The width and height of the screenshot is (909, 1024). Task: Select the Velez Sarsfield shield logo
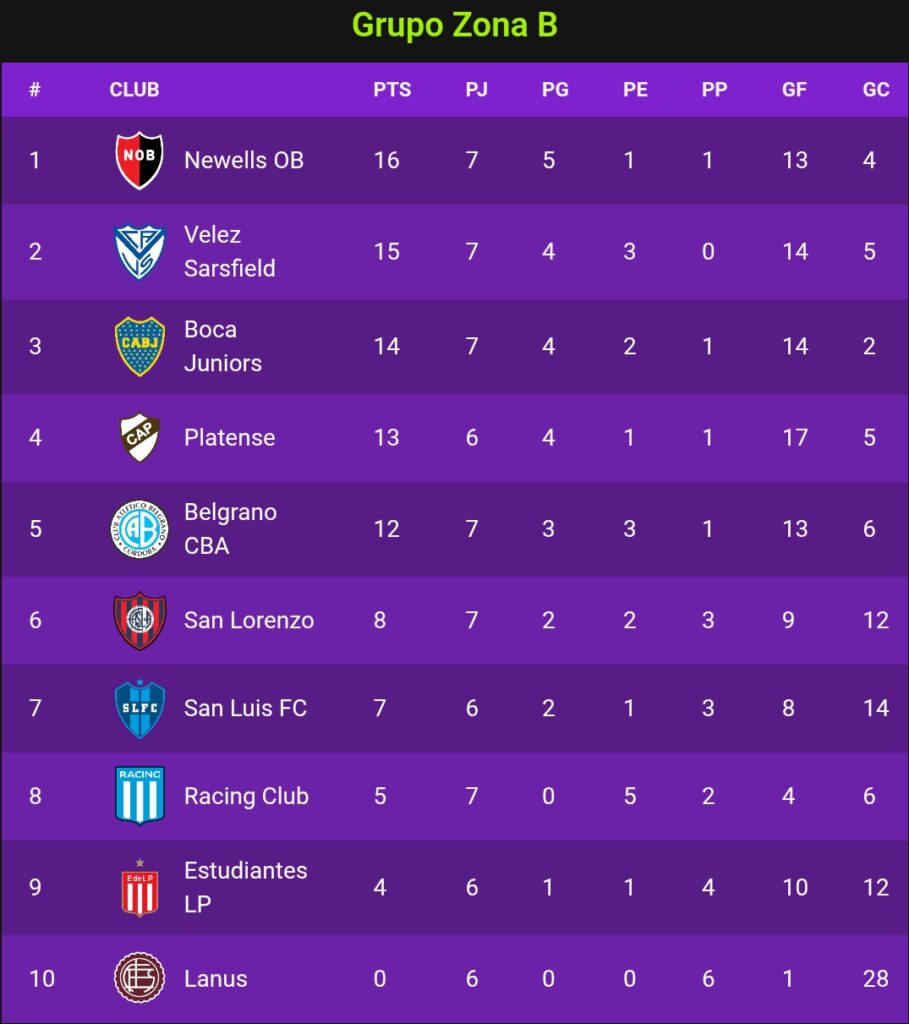pyautogui.click(x=139, y=251)
